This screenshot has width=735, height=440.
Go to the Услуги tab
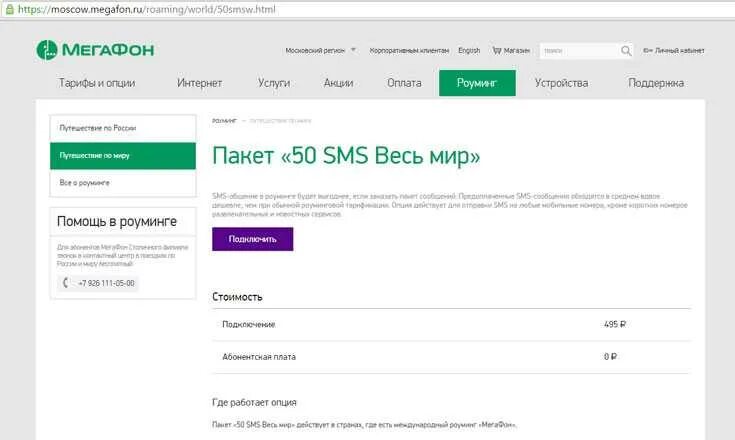coord(274,83)
